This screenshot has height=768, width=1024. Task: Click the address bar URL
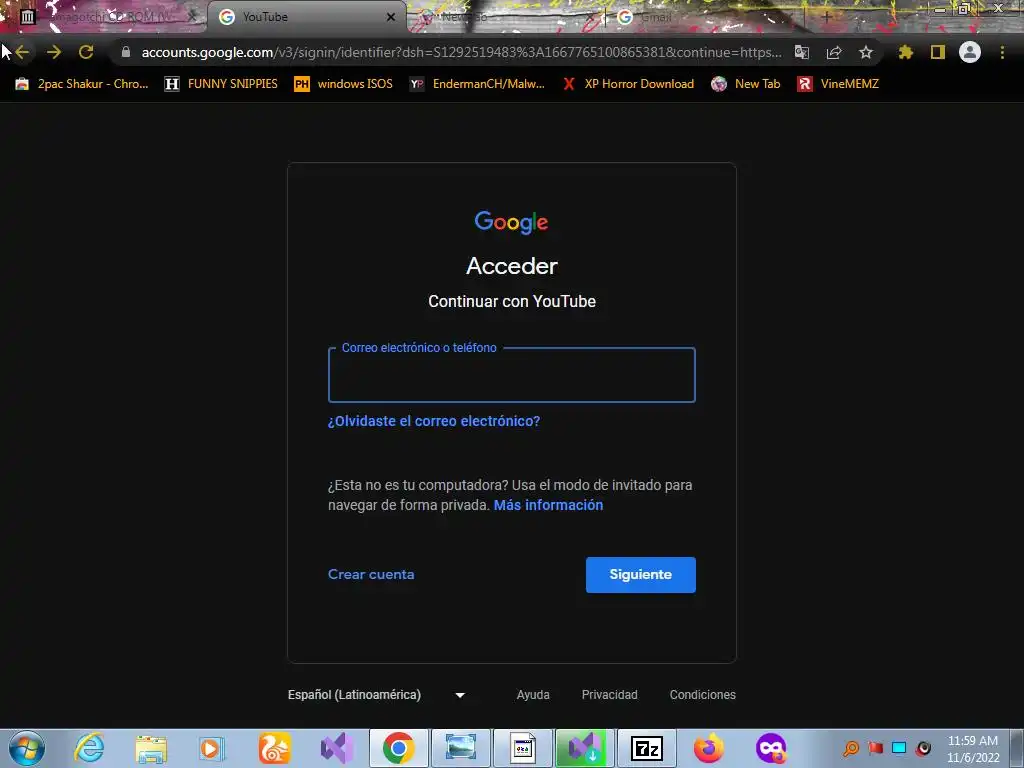point(461,52)
